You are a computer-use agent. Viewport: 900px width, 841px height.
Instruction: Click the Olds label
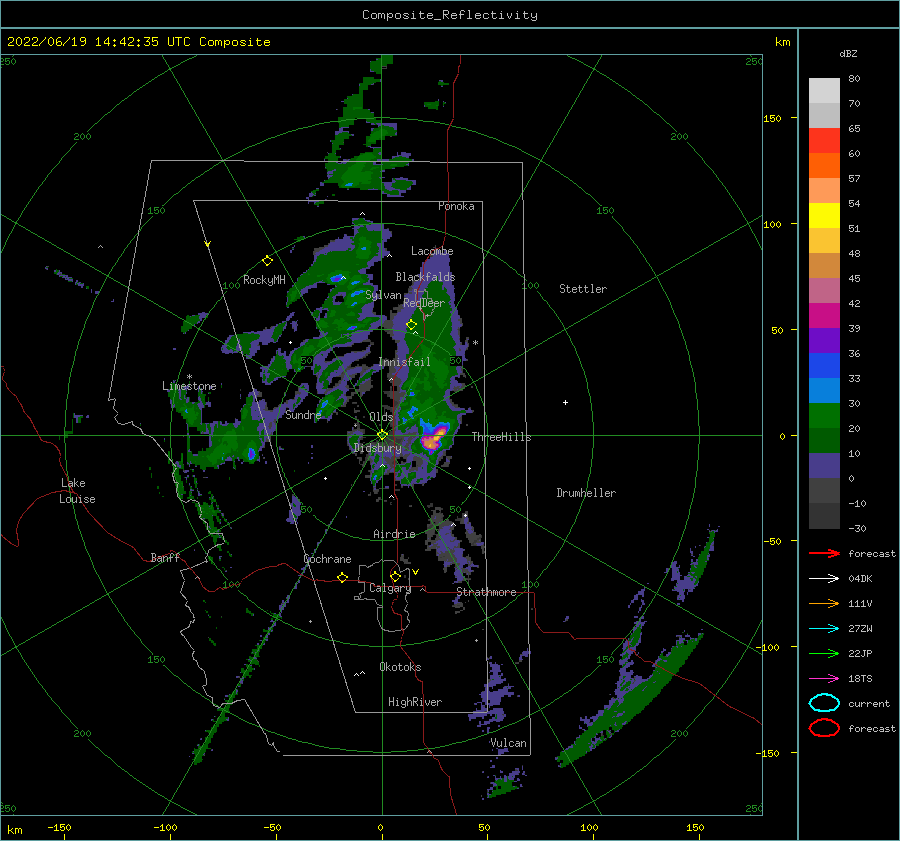point(381,417)
